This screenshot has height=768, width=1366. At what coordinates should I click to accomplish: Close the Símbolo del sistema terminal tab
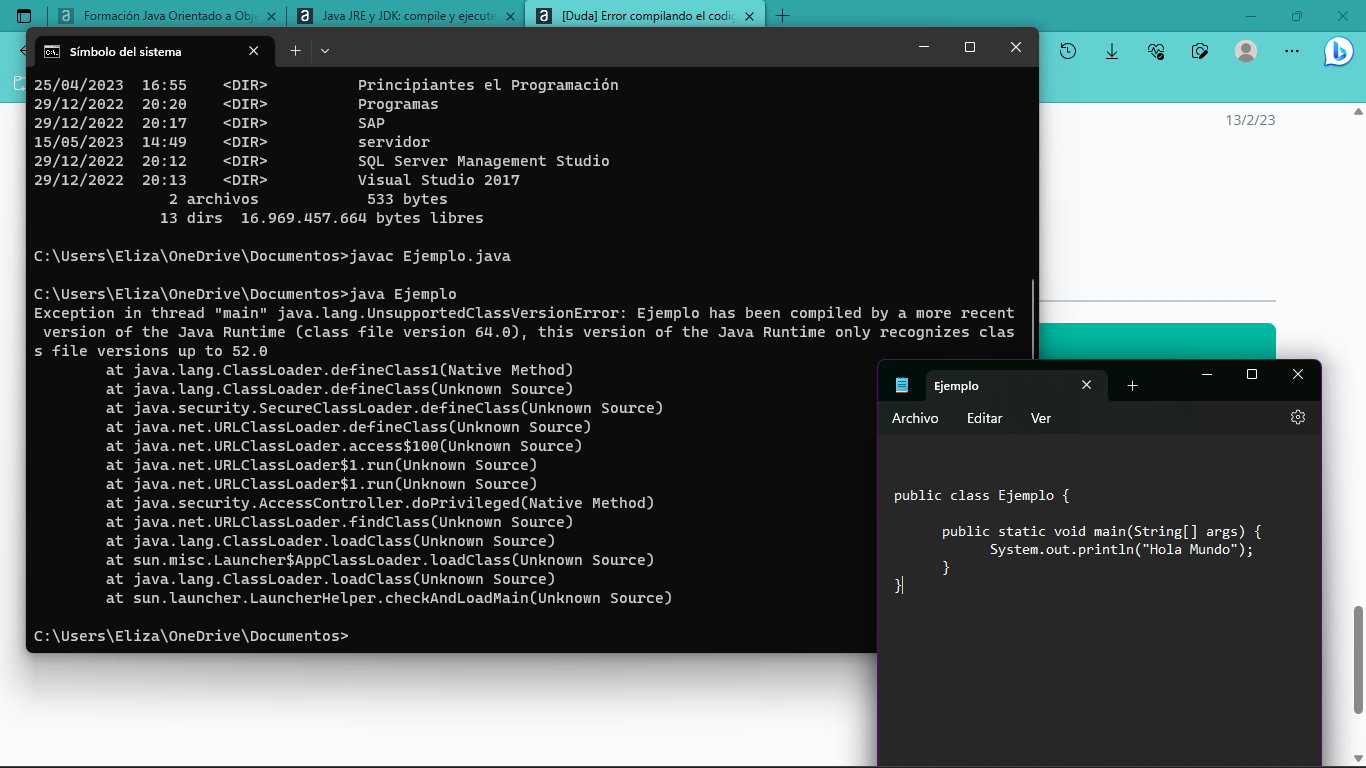tap(254, 51)
